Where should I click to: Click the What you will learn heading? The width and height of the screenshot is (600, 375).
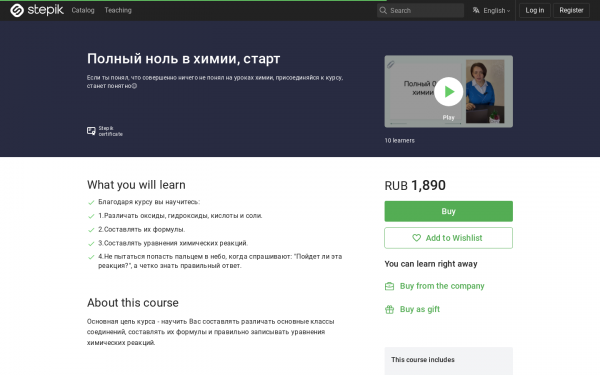136,185
